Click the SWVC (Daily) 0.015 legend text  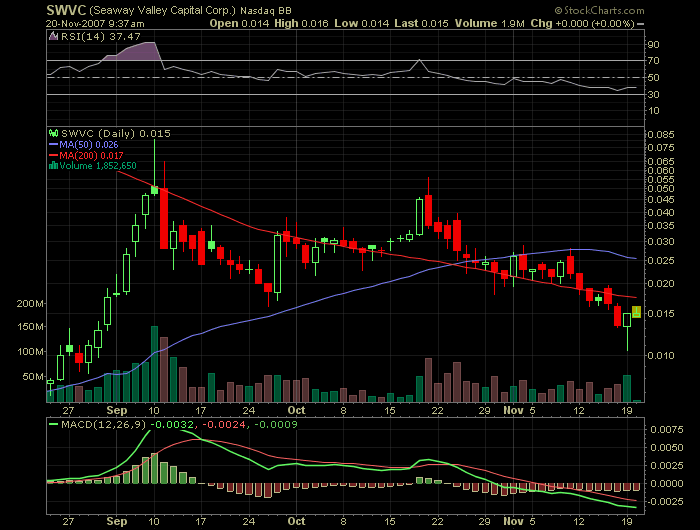[x=116, y=134]
